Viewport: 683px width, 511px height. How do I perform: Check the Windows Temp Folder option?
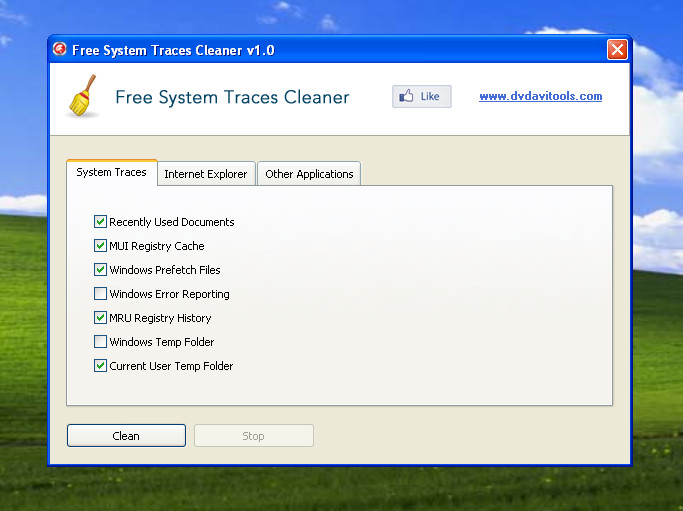[100, 342]
